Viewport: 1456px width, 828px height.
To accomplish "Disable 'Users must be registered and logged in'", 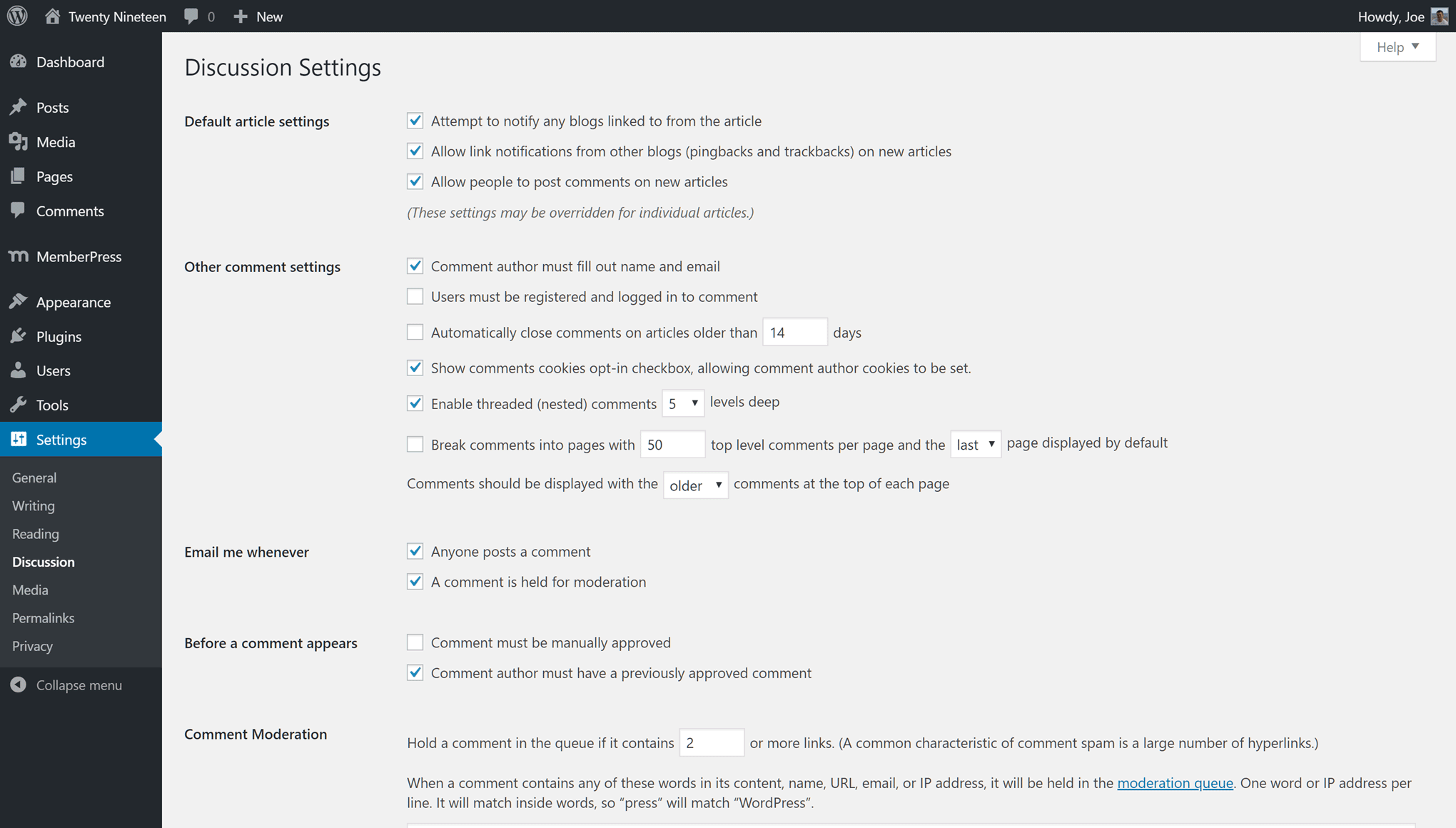I will pos(414,296).
